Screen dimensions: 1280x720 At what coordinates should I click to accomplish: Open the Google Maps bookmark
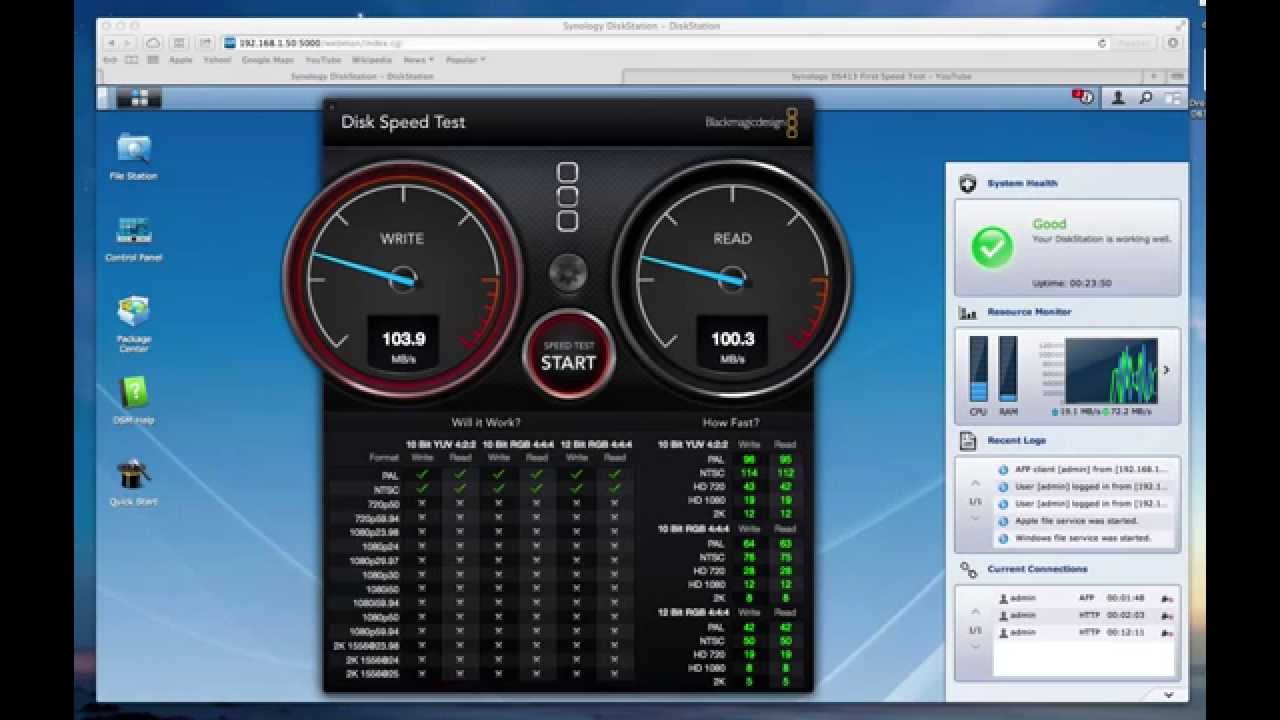click(x=268, y=60)
